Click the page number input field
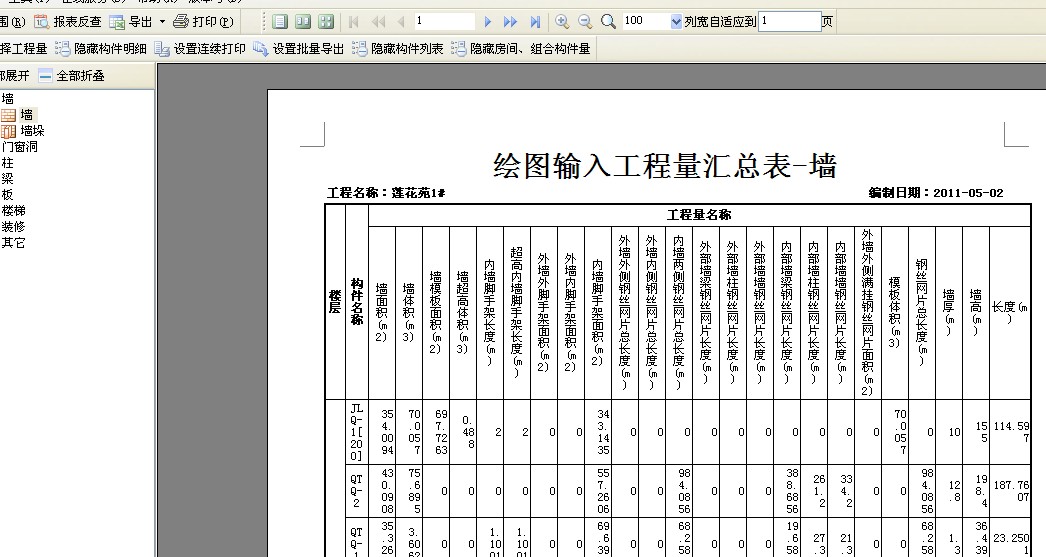The width and height of the screenshot is (1046, 557). [444, 21]
